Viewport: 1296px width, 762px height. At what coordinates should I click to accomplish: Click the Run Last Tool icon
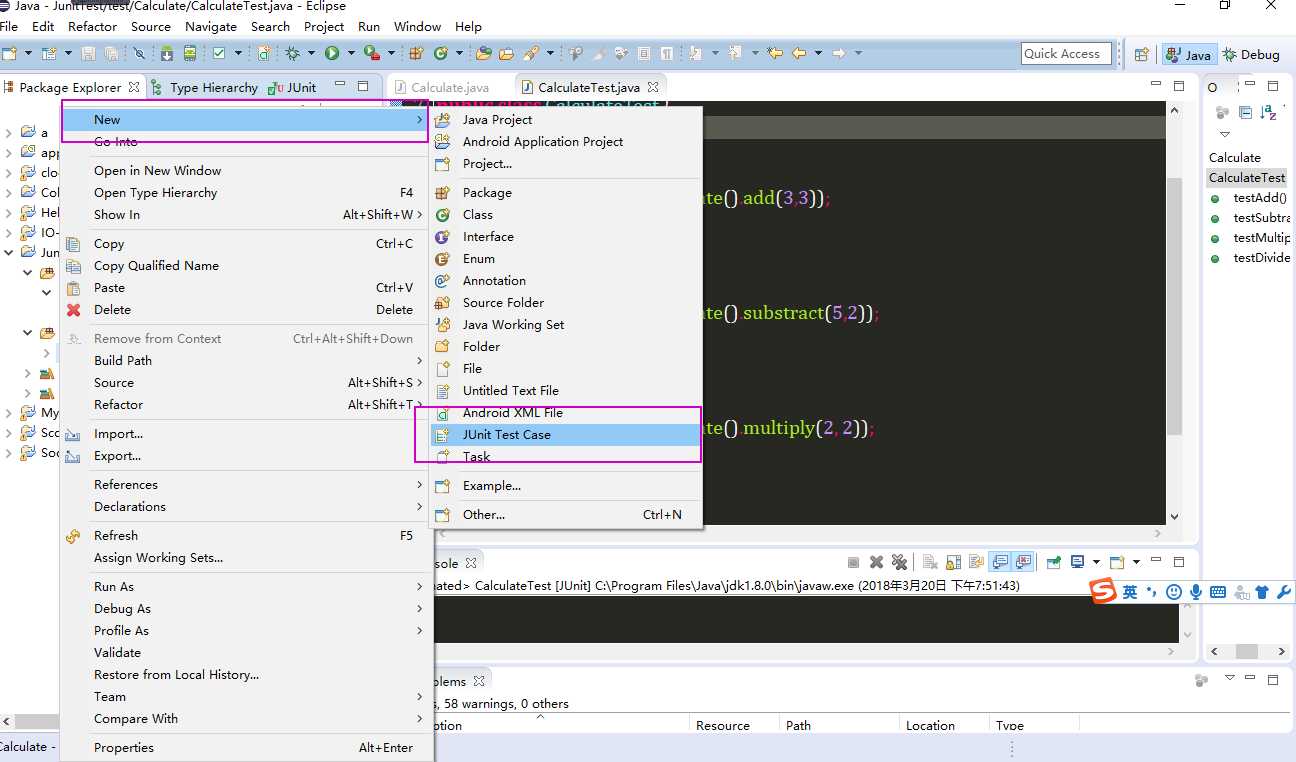click(372, 53)
